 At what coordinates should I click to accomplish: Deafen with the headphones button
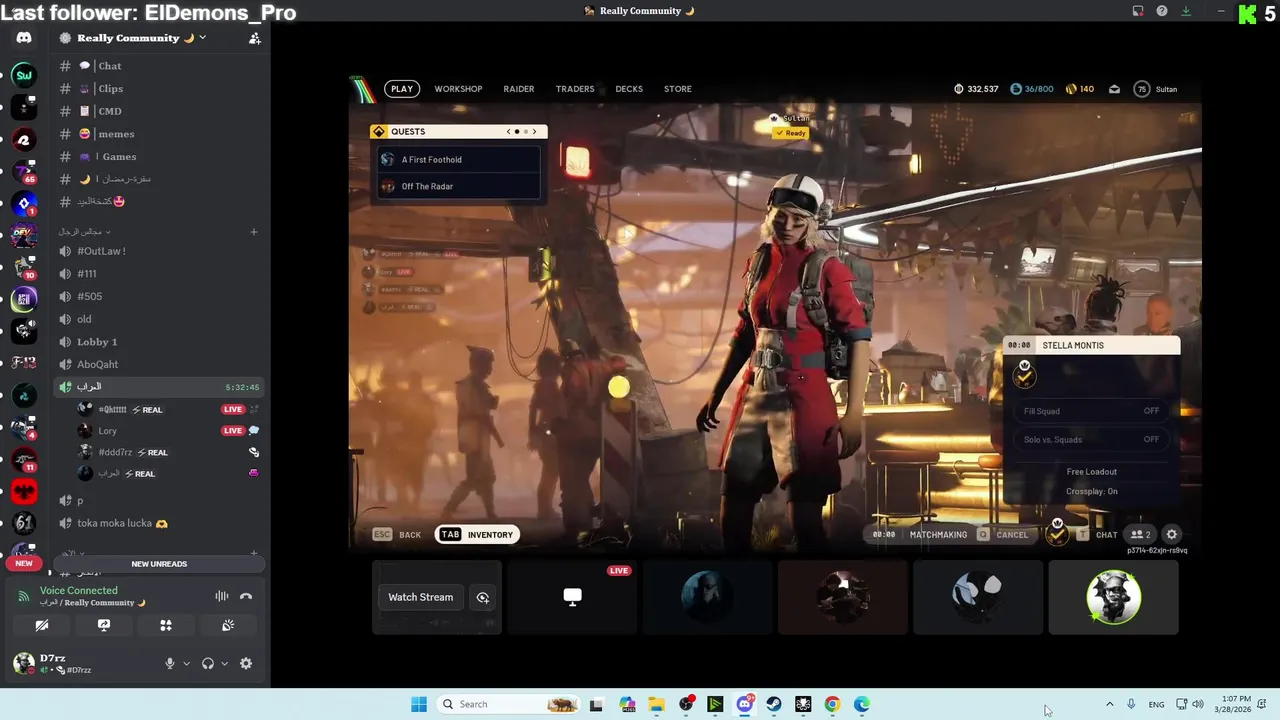[x=208, y=663]
